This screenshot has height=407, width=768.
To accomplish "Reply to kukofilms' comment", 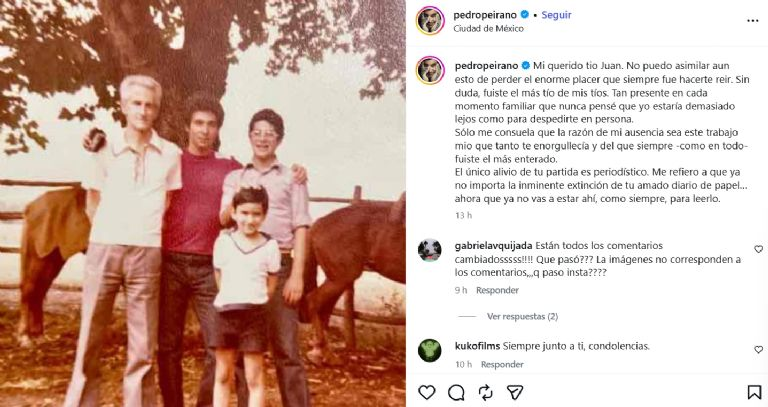I will pos(502,364).
